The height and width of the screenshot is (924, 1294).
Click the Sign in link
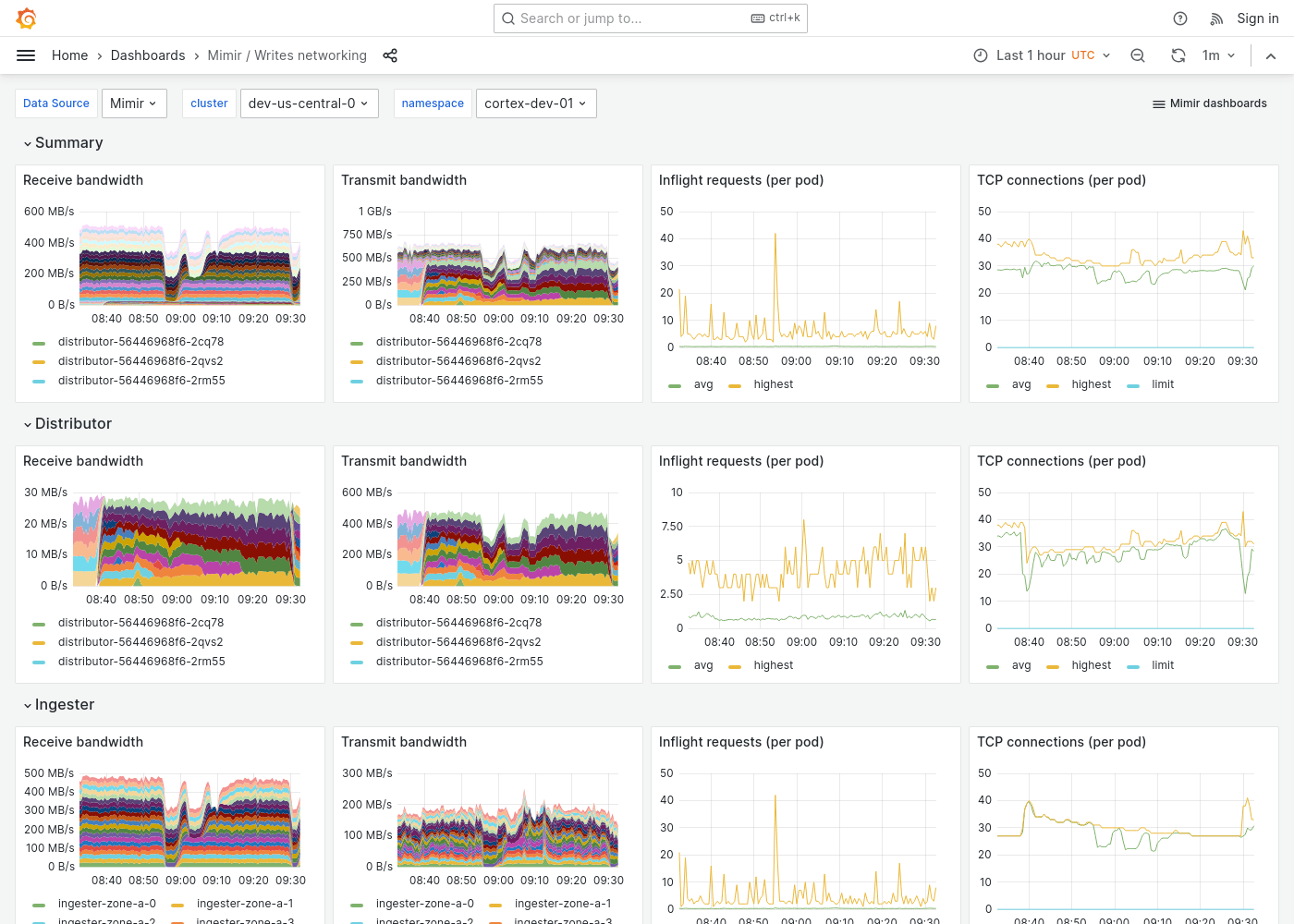click(1257, 18)
